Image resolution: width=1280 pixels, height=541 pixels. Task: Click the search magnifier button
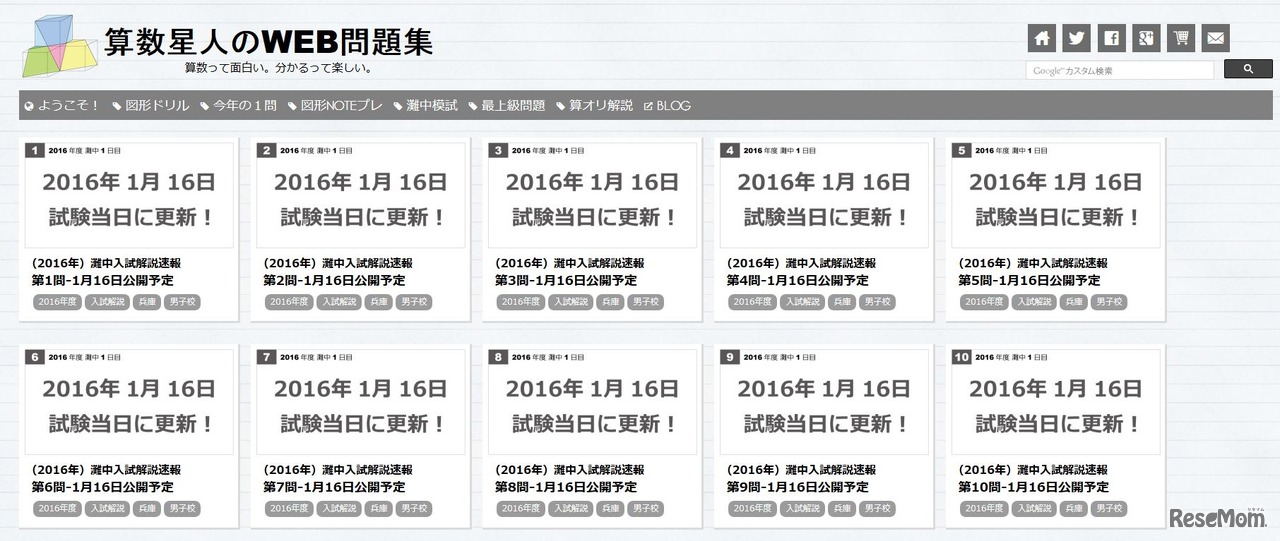[1247, 70]
